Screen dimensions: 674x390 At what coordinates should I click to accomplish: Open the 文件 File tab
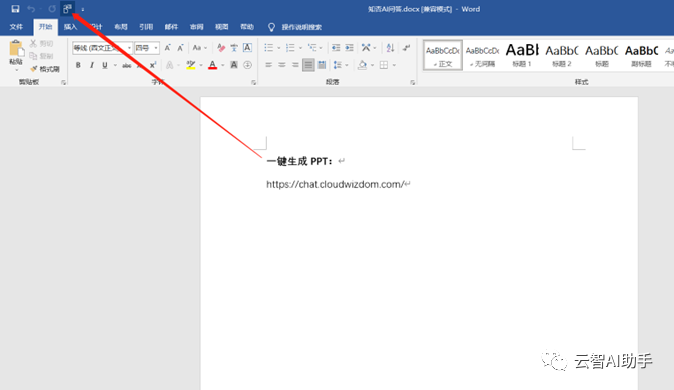[16, 27]
